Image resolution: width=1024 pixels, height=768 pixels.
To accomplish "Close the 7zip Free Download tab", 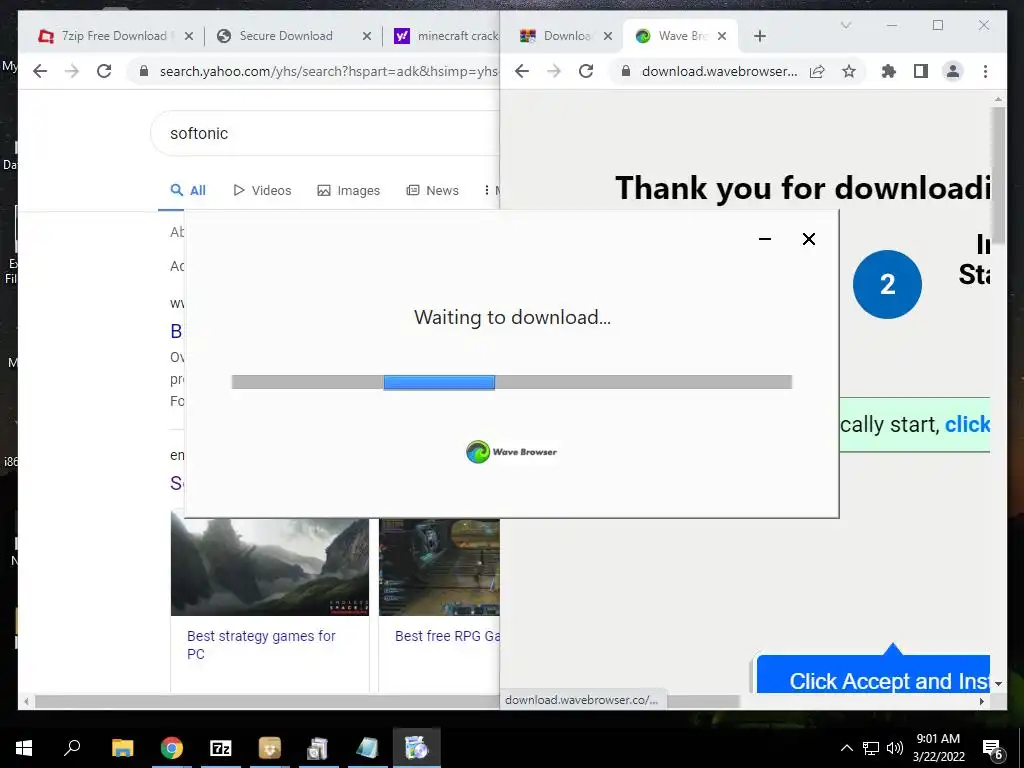I will point(189,36).
